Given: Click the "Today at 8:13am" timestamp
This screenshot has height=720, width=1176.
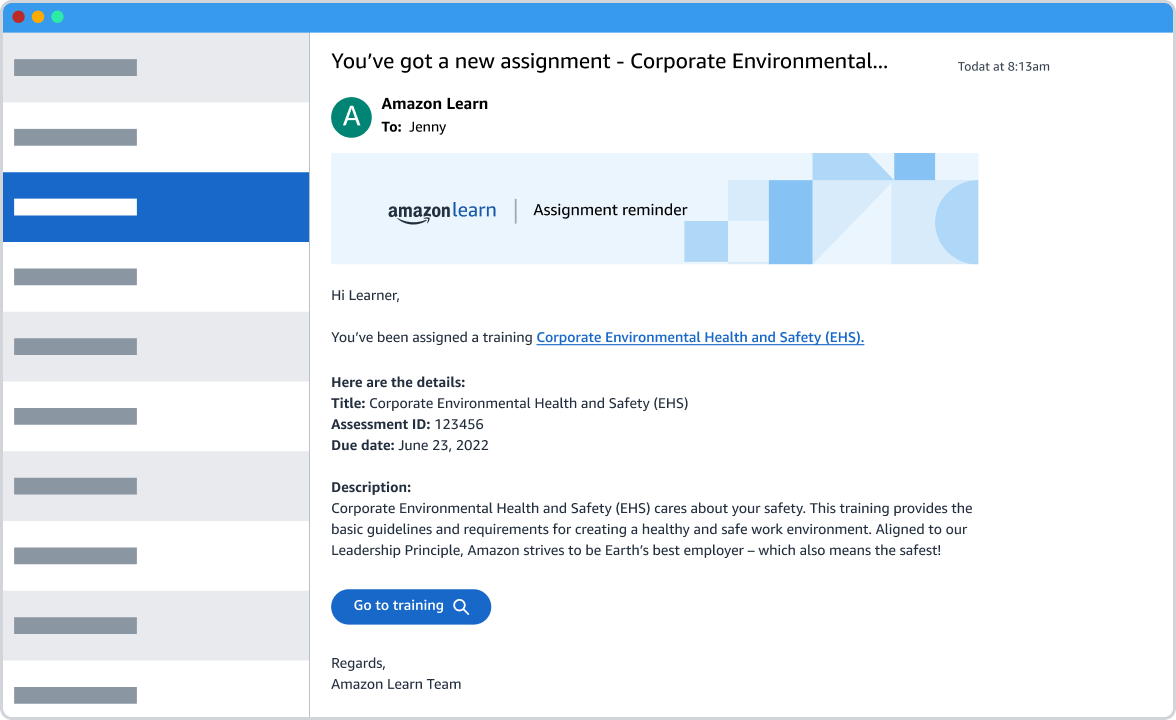Looking at the screenshot, I should click(x=1003, y=67).
